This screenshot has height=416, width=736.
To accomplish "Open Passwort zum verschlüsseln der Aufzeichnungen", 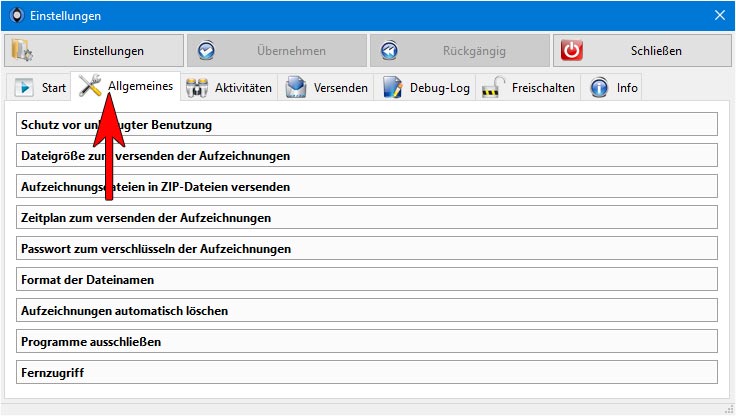I will [x=367, y=248].
